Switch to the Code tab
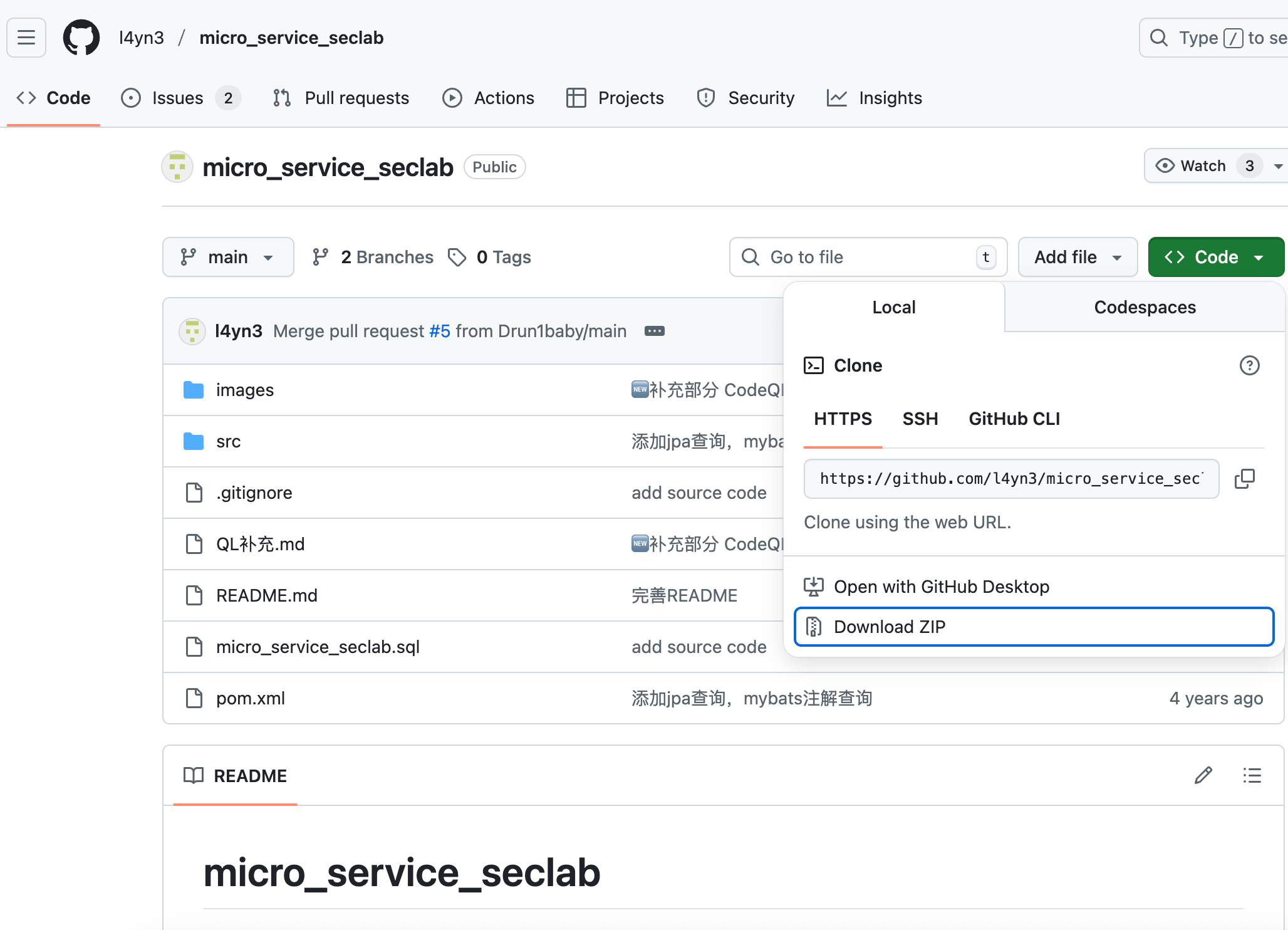The image size is (1288, 930). click(53, 98)
